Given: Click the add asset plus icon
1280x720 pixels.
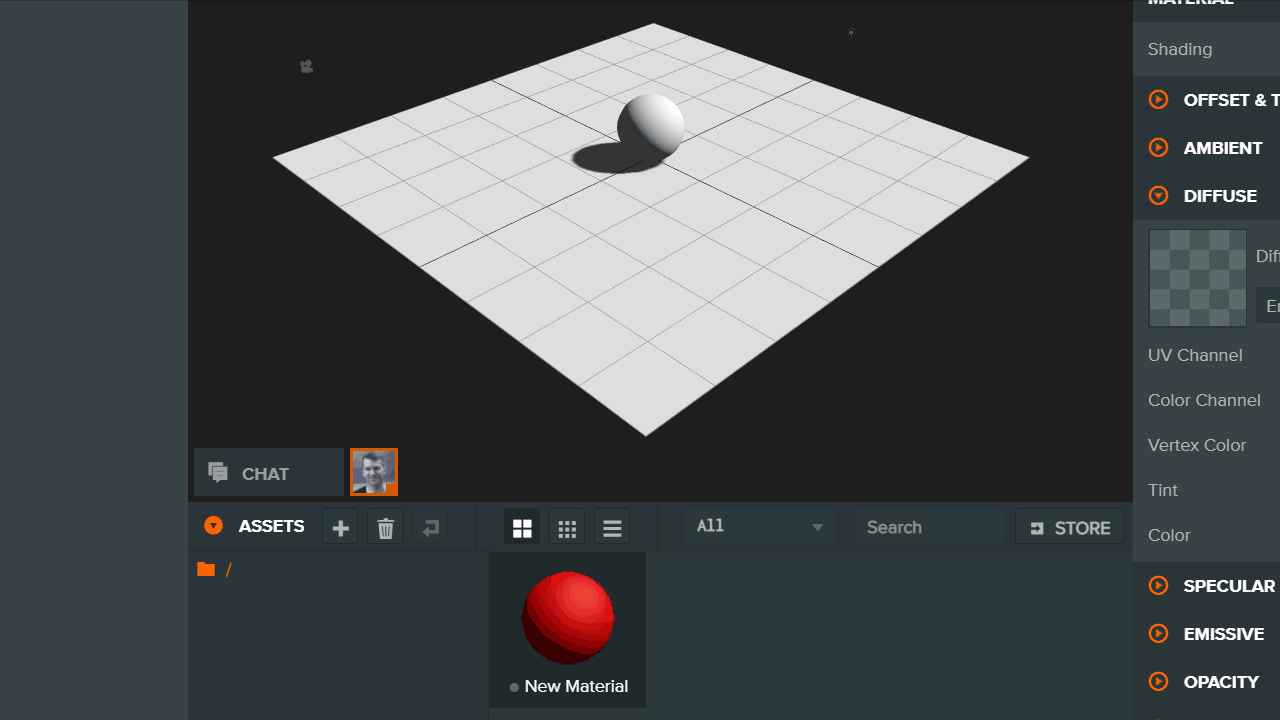Looking at the screenshot, I should pyautogui.click(x=340, y=528).
